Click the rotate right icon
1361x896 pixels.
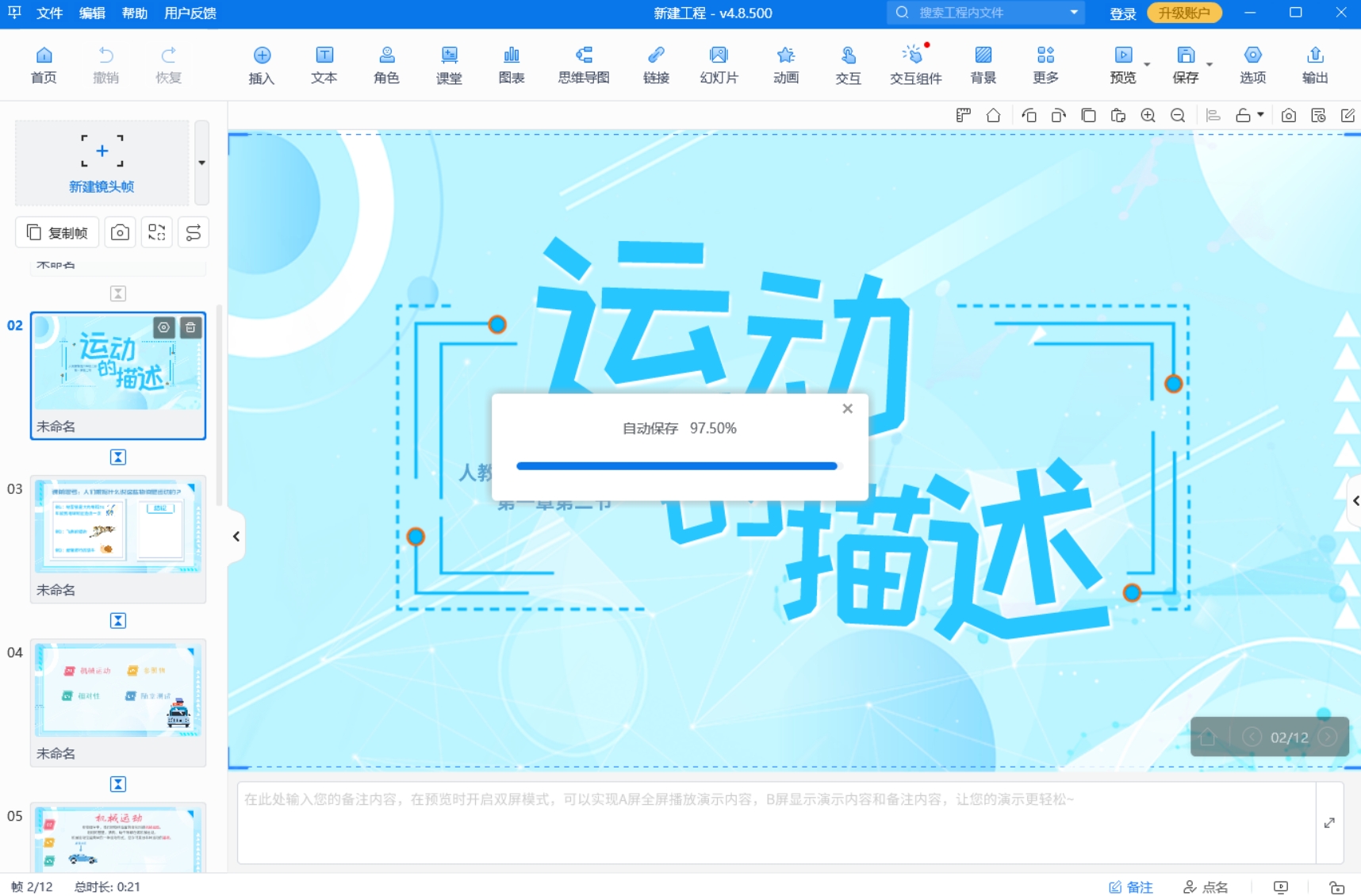coord(1059,115)
